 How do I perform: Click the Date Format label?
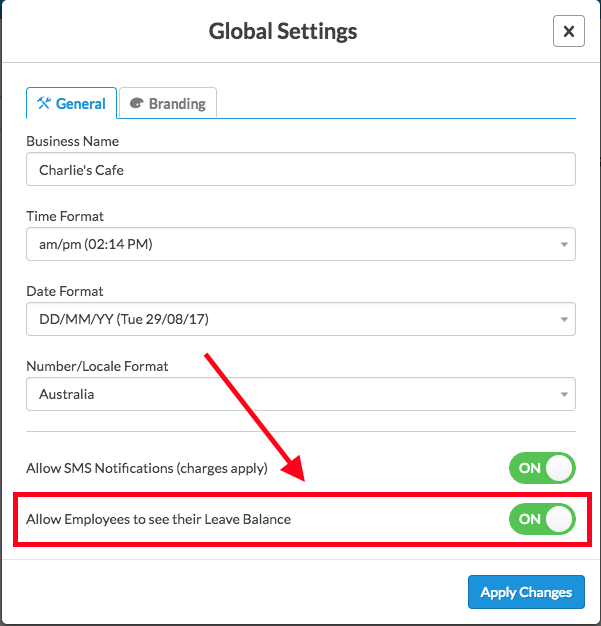[x=65, y=291]
